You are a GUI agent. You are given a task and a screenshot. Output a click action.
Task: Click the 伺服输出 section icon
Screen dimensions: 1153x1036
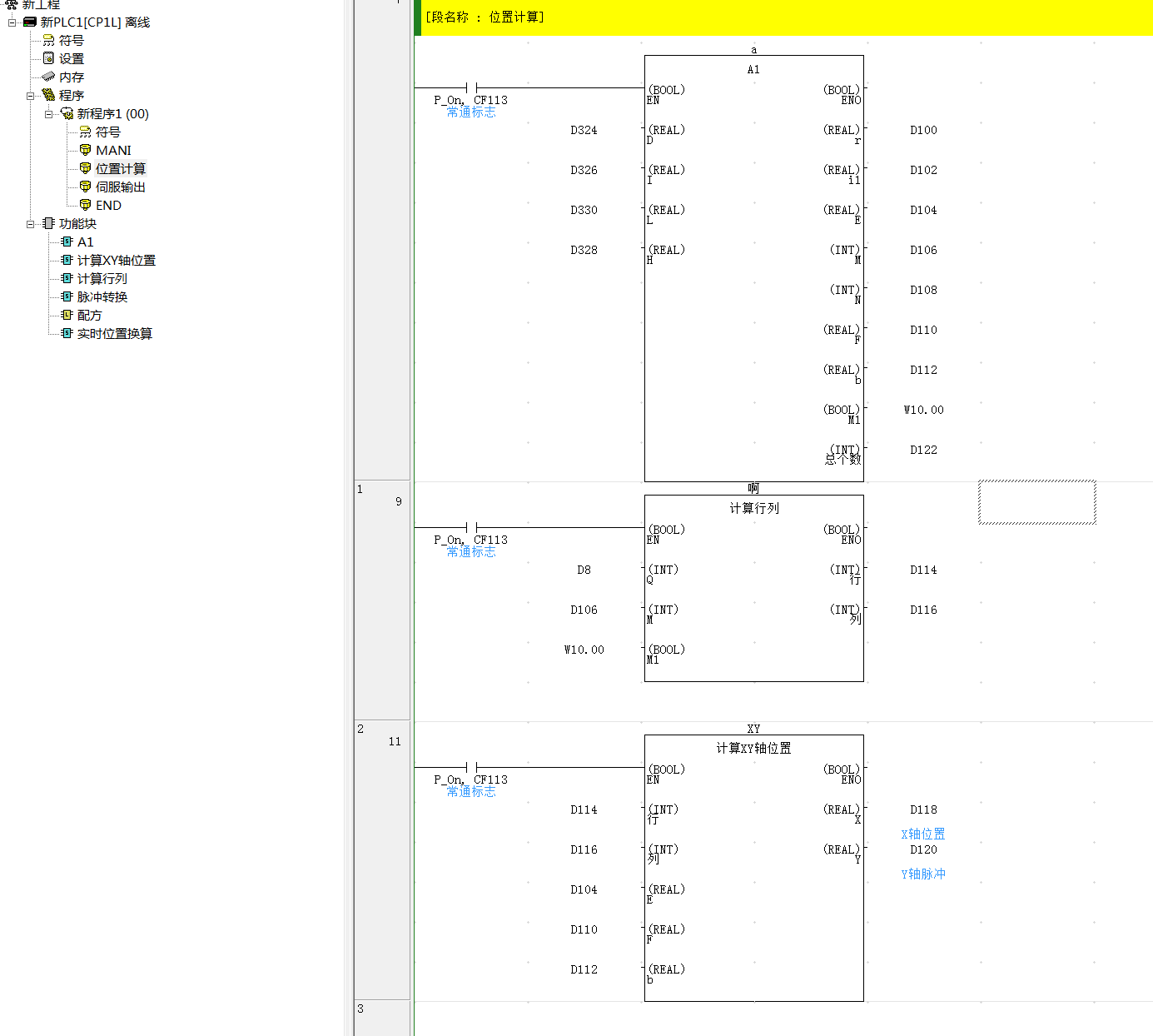pos(85,187)
